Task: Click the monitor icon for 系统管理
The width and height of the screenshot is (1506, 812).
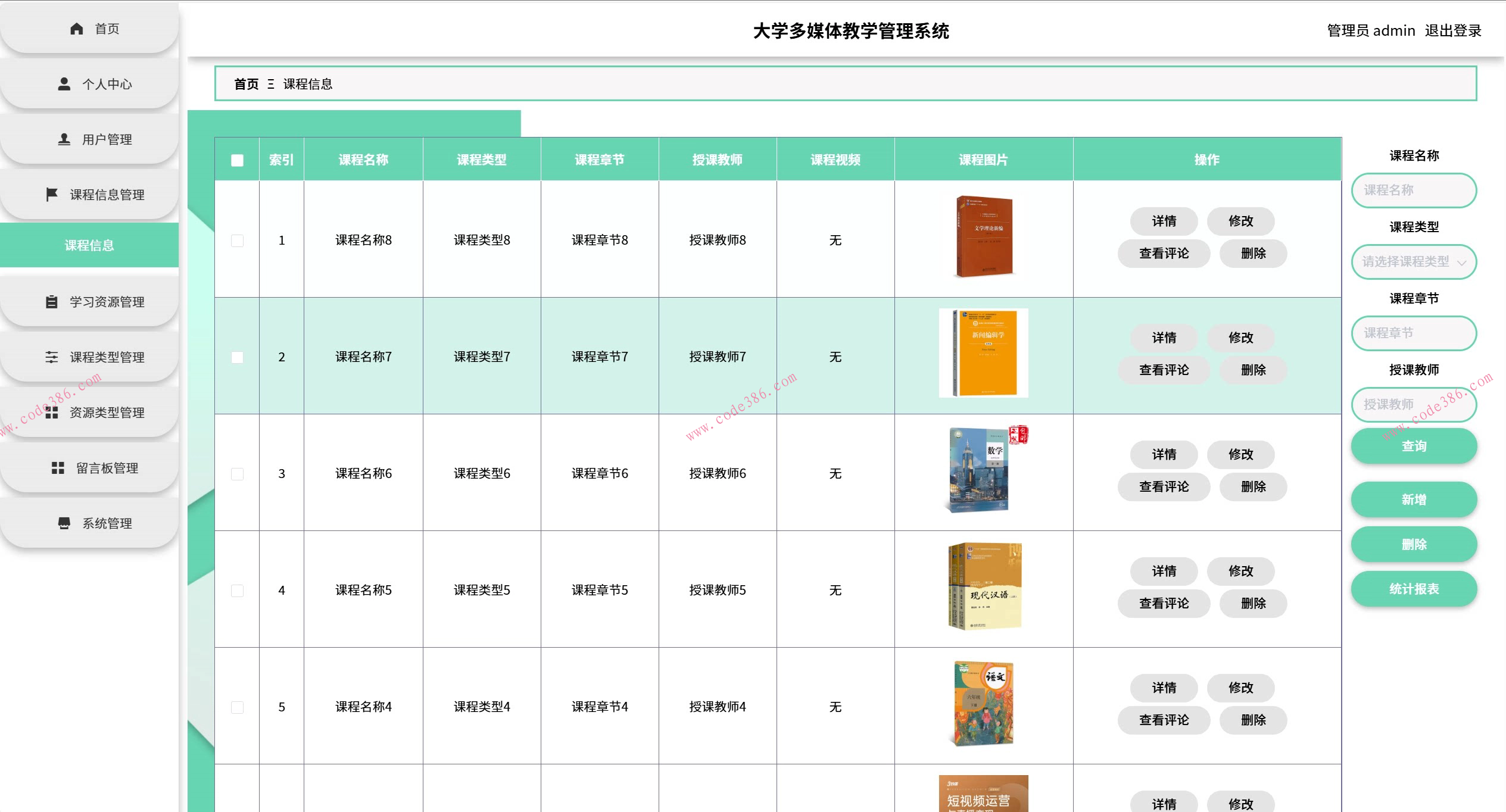Action: [64, 523]
